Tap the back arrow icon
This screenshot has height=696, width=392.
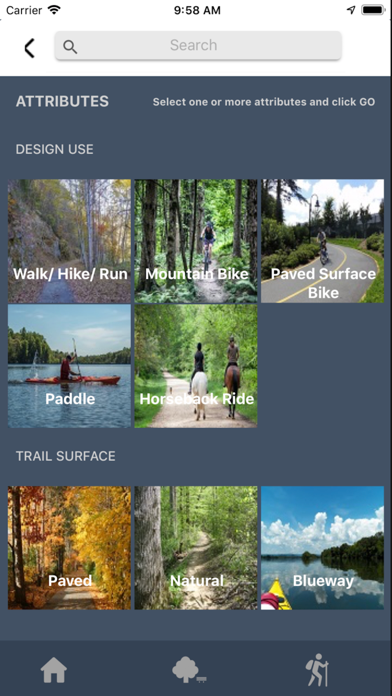click(x=29, y=48)
